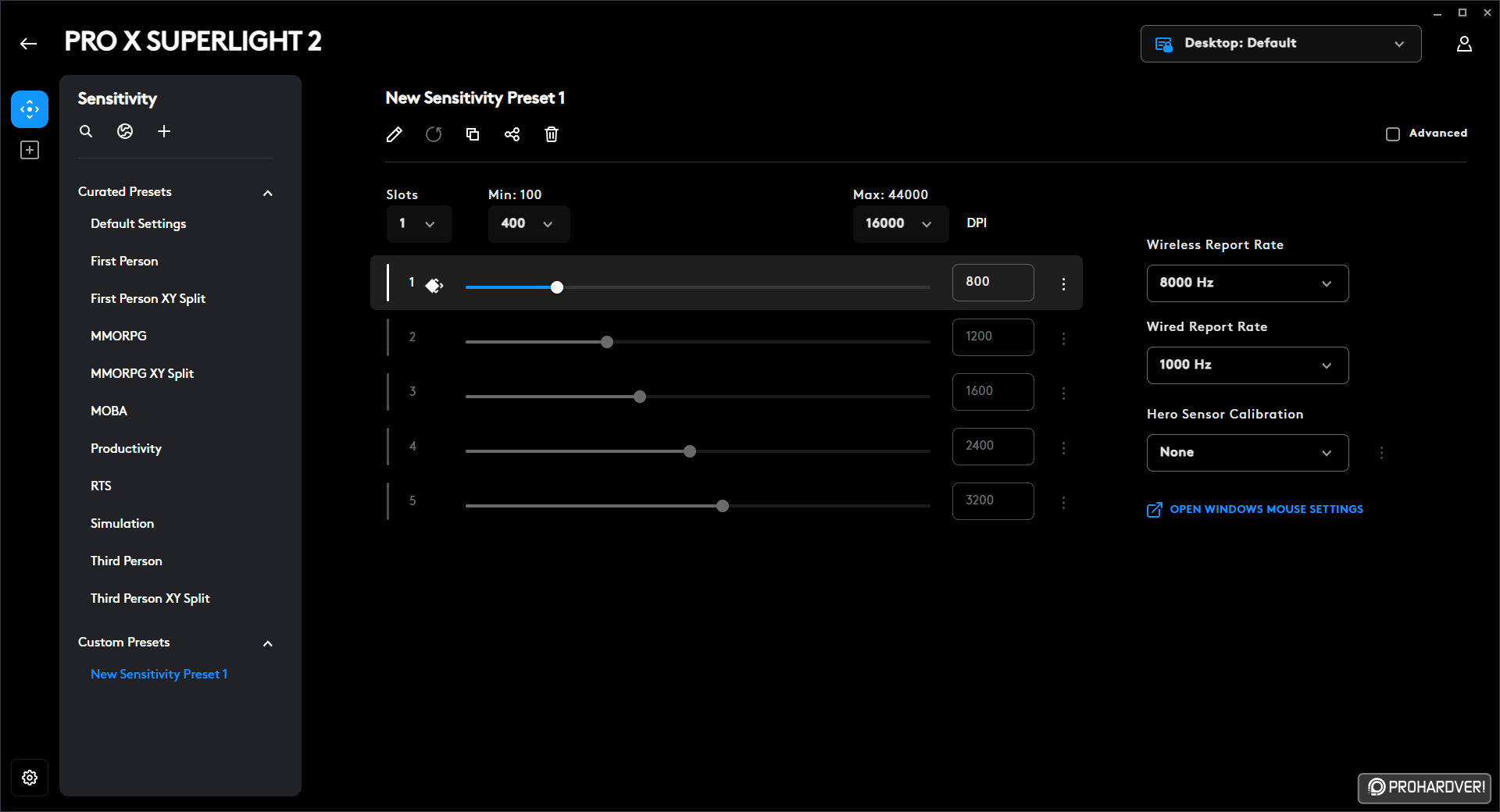The height and width of the screenshot is (812, 1500).
Task: Open Hero Sensor Calibration None dropdown
Action: pyautogui.click(x=1248, y=453)
